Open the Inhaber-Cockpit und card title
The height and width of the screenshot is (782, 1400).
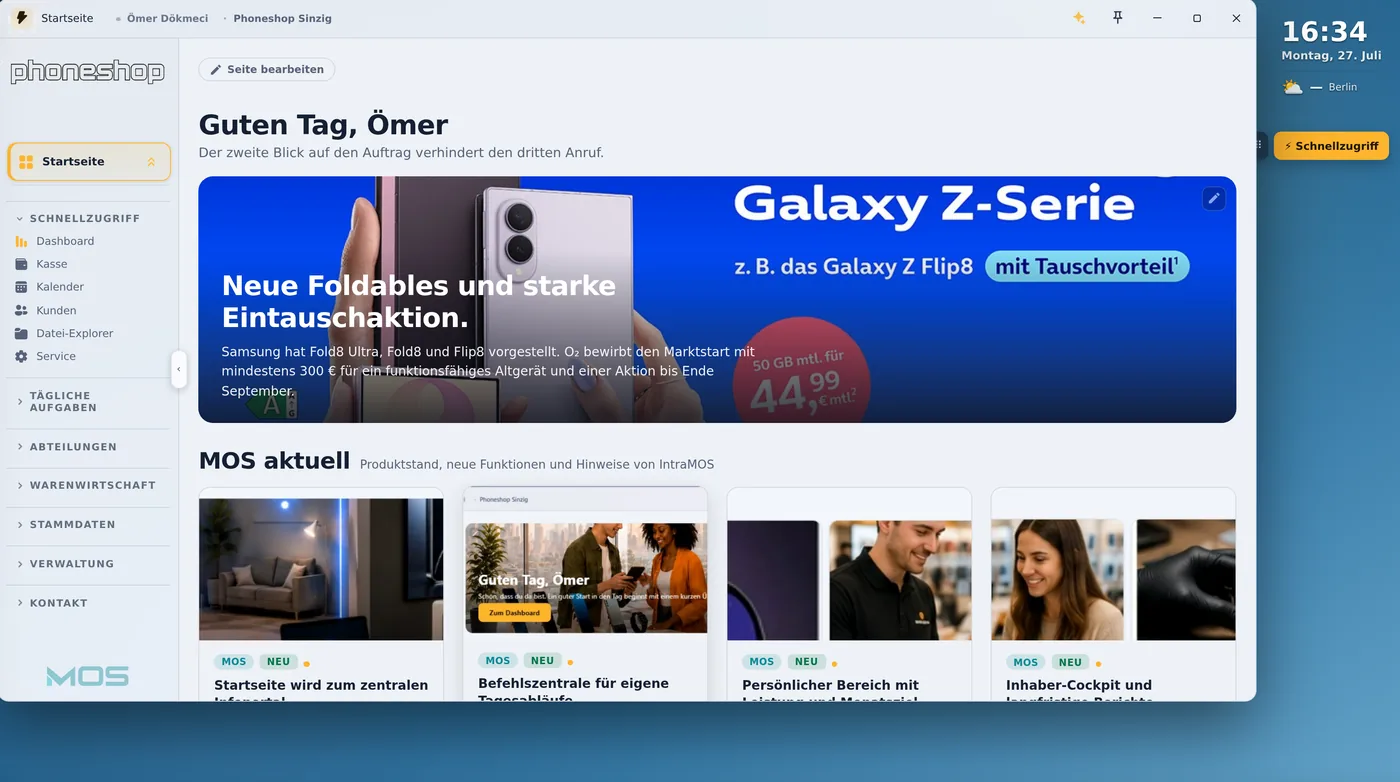click(x=1079, y=685)
